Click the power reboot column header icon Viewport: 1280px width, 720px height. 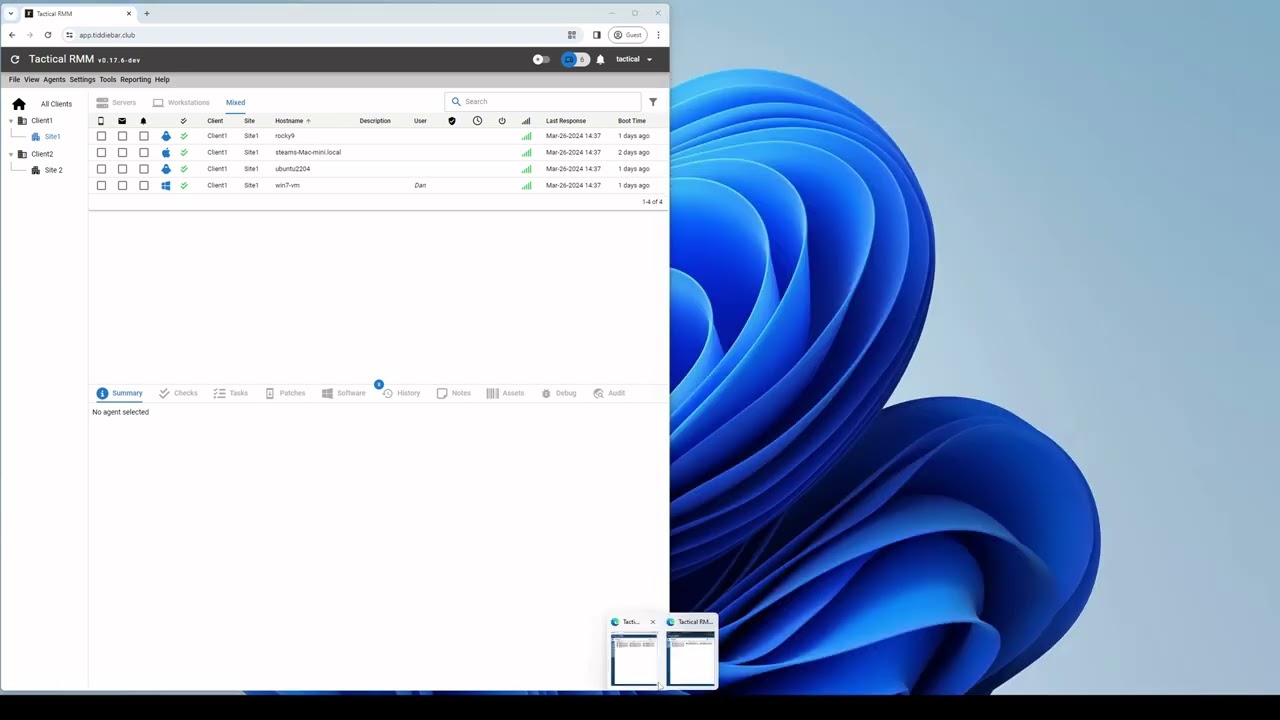coord(502,121)
